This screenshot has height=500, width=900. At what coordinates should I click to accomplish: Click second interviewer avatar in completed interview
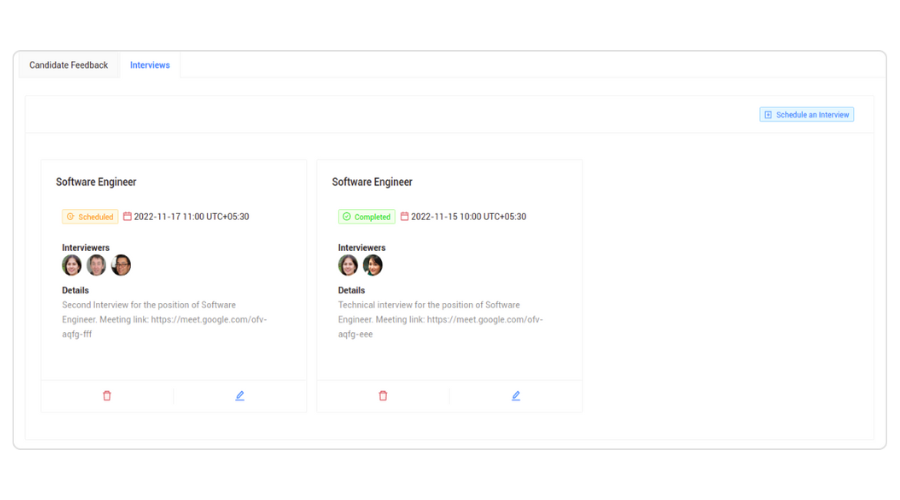[373, 265]
